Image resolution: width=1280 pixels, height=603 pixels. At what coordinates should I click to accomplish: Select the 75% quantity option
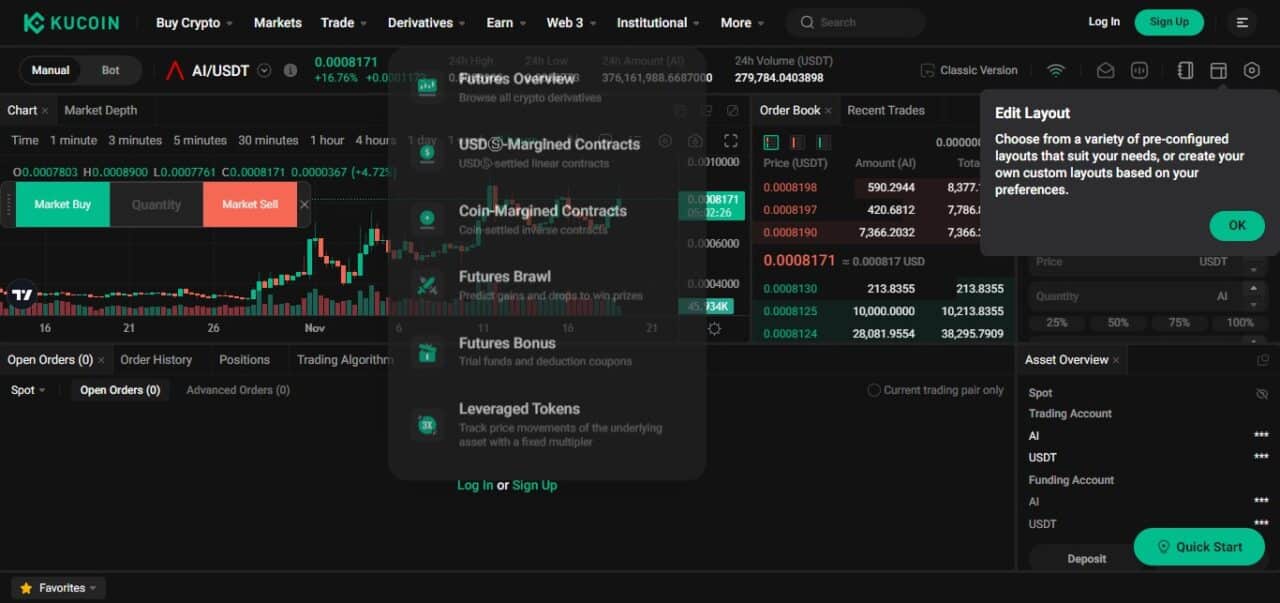pos(1179,322)
